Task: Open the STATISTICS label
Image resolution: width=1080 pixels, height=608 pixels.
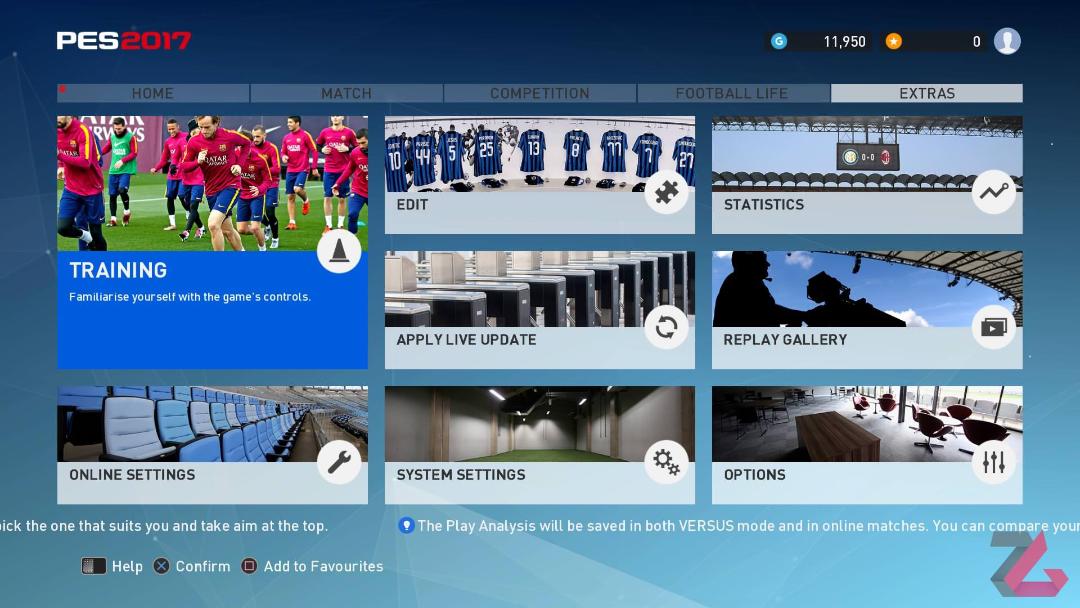Action: point(764,205)
